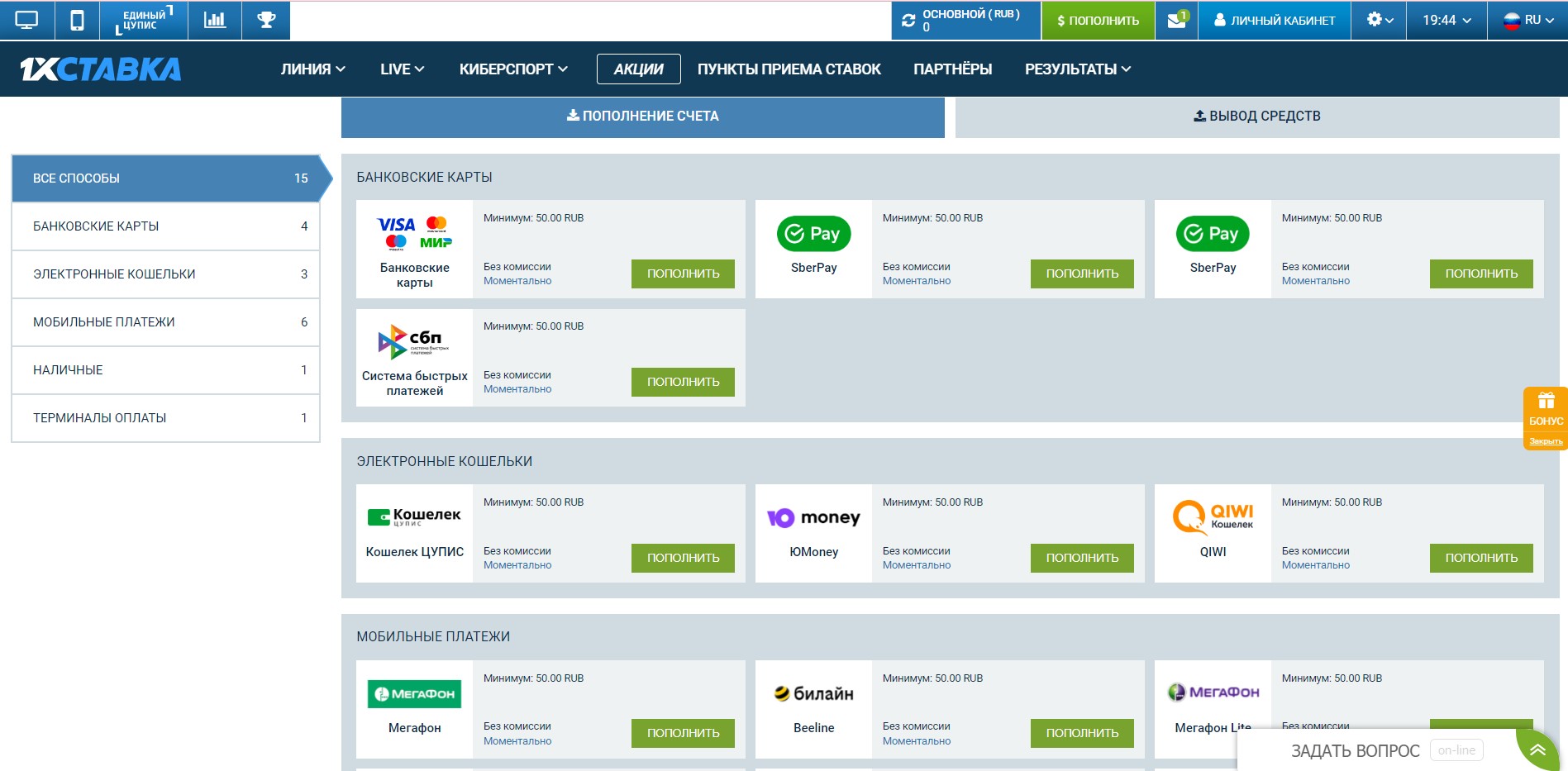The width and height of the screenshot is (1568, 771).
Task: Click the ЮMoney logo
Action: [813, 518]
